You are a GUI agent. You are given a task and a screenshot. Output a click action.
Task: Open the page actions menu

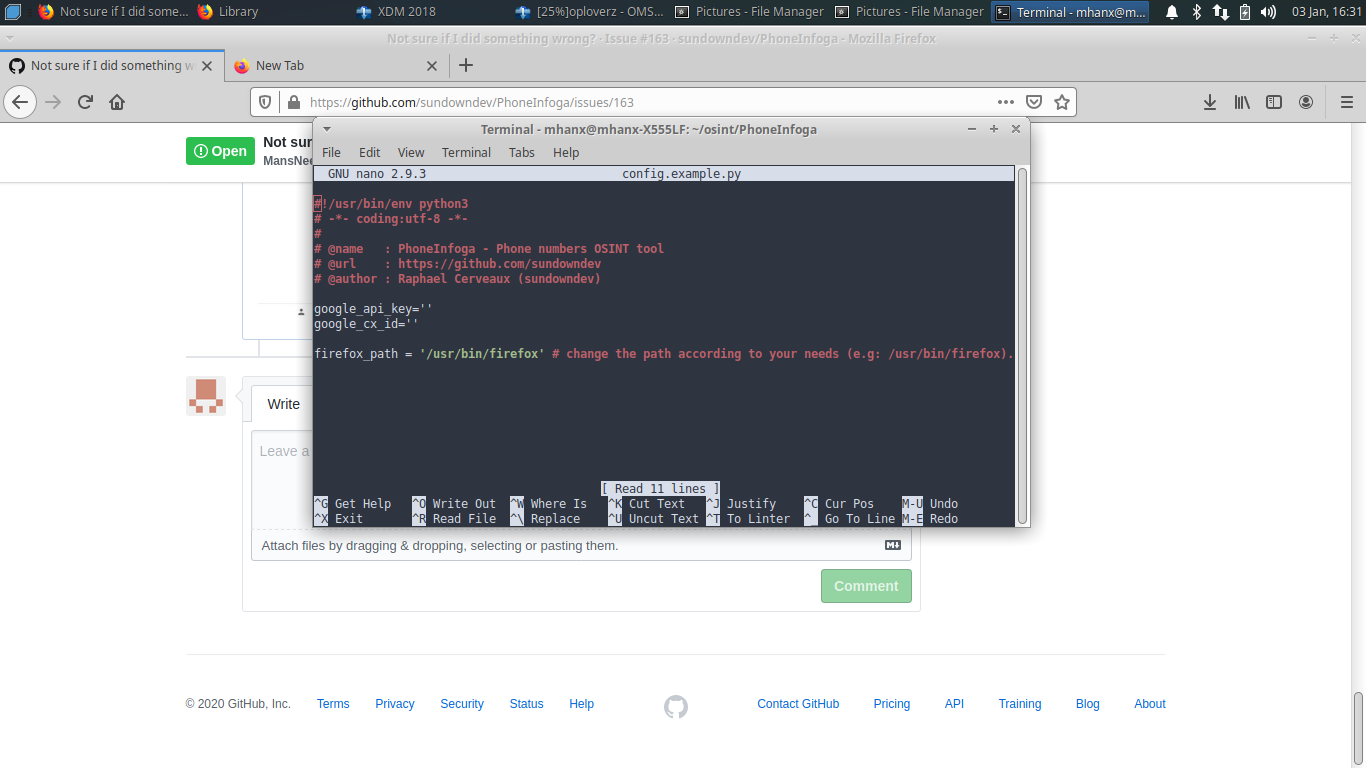(1006, 102)
